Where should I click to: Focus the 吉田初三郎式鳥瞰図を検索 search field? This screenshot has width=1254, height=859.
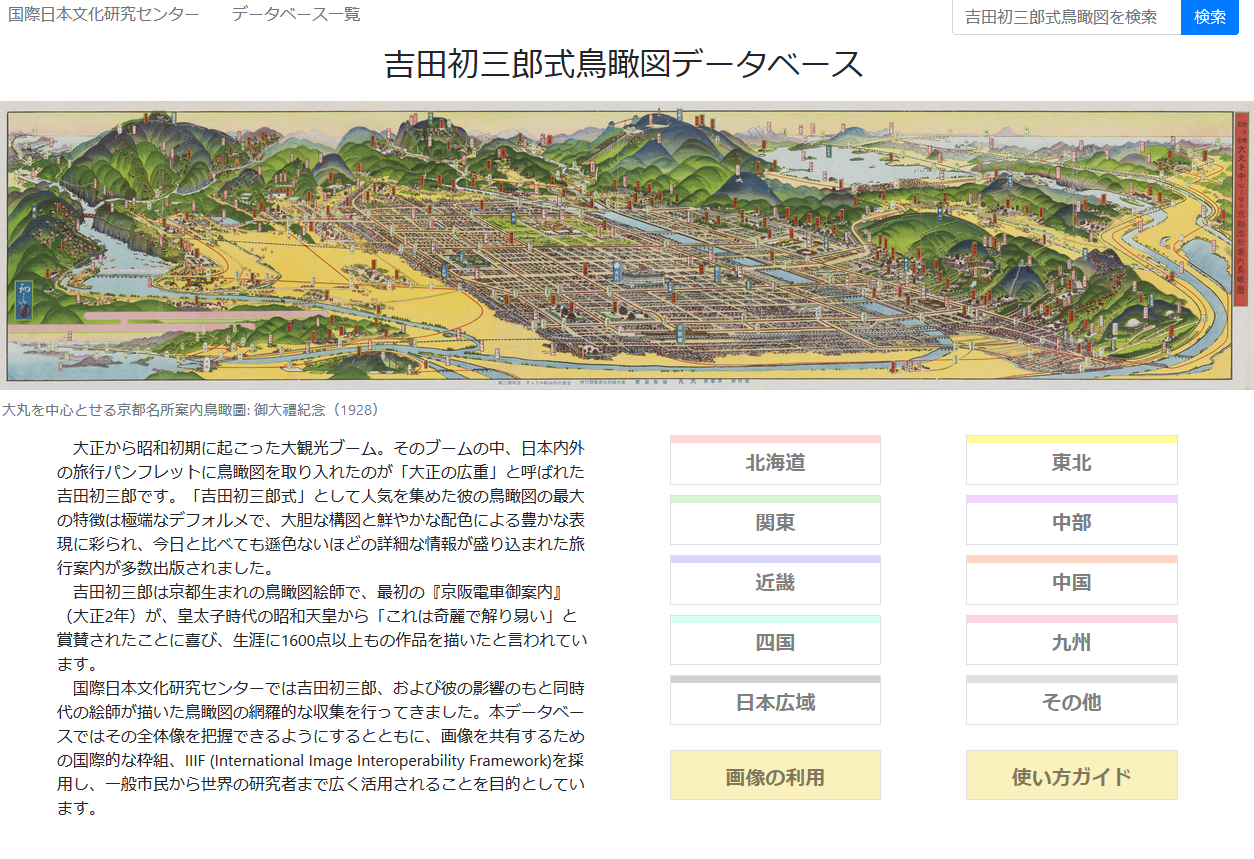tap(1066, 17)
